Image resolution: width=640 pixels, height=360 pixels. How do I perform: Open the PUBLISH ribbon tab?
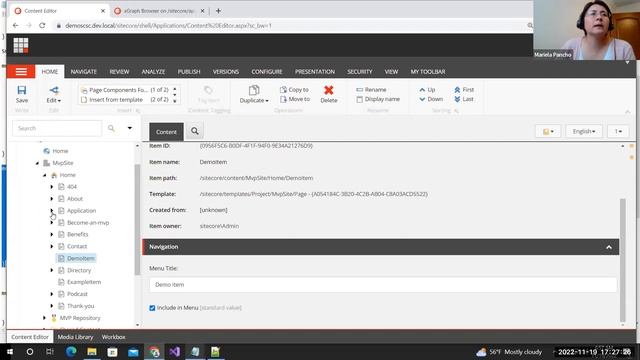189,72
